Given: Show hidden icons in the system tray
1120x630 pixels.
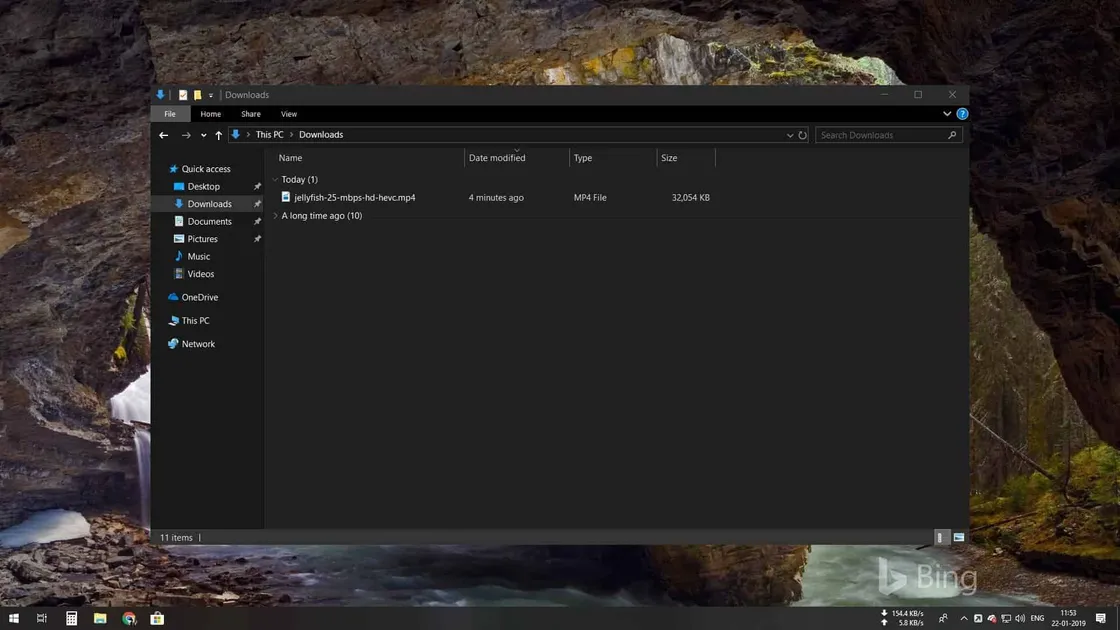Looking at the screenshot, I should [964, 618].
